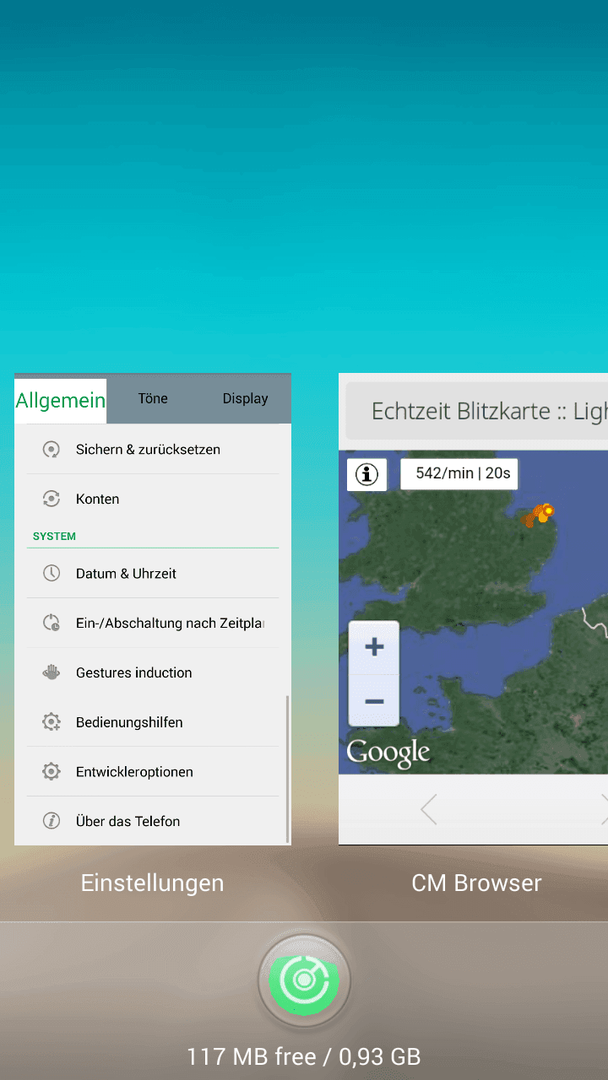Click the Google logo on map
Image resolution: width=608 pixels, height=1080 pixels.
tap(388, 752)
